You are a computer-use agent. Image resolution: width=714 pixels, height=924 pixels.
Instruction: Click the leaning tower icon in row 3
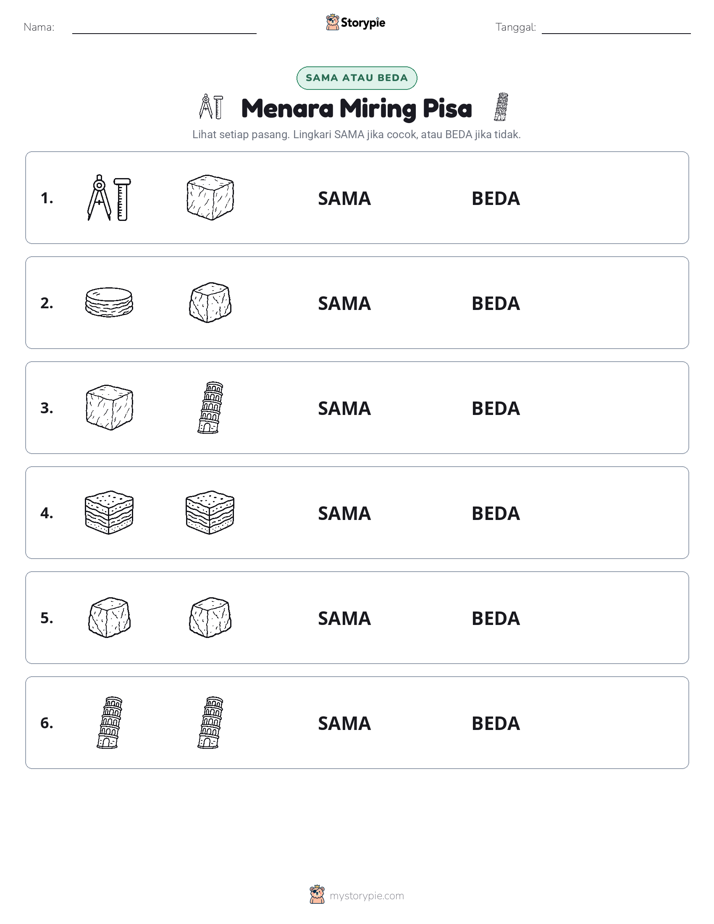210,408
